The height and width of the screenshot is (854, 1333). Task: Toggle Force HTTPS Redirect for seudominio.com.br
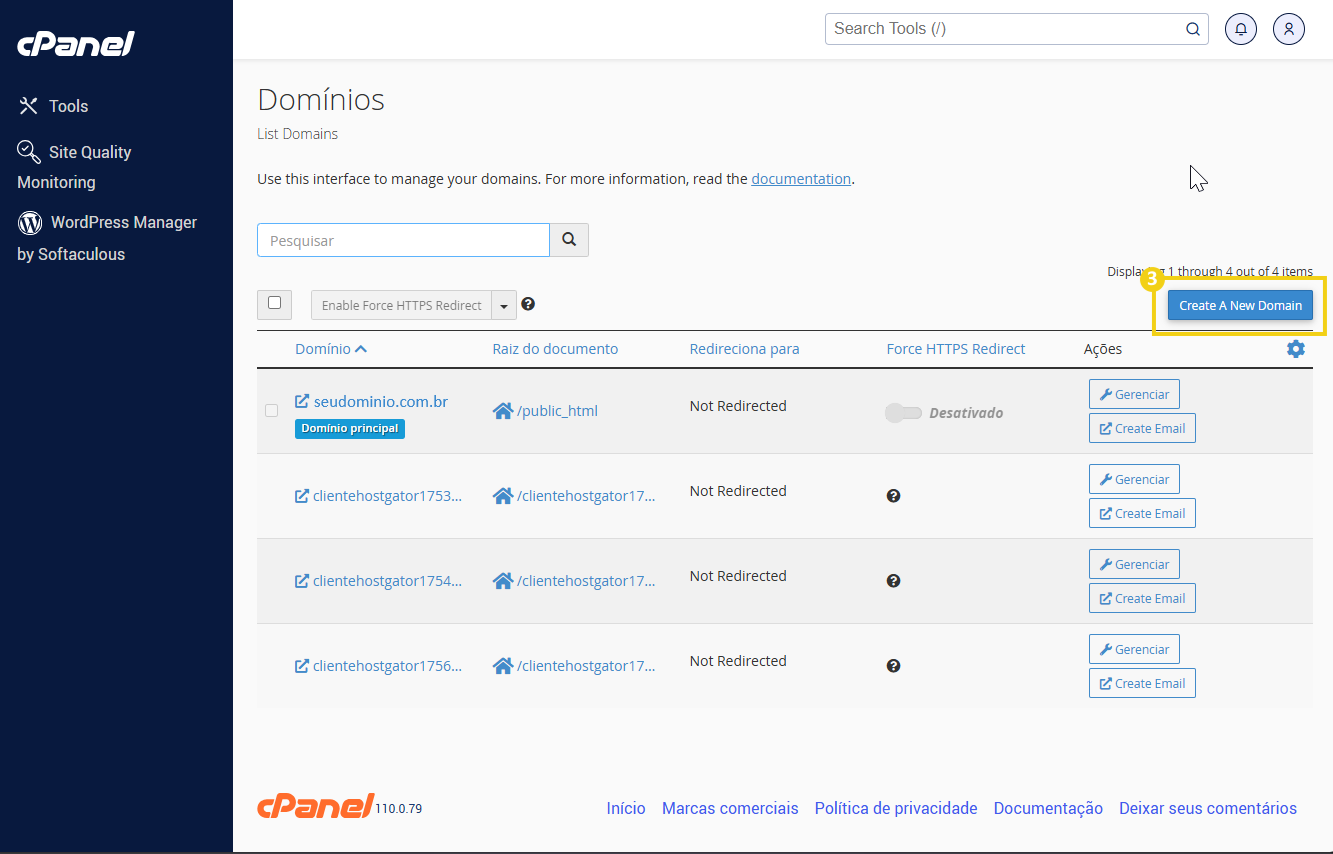903,412
